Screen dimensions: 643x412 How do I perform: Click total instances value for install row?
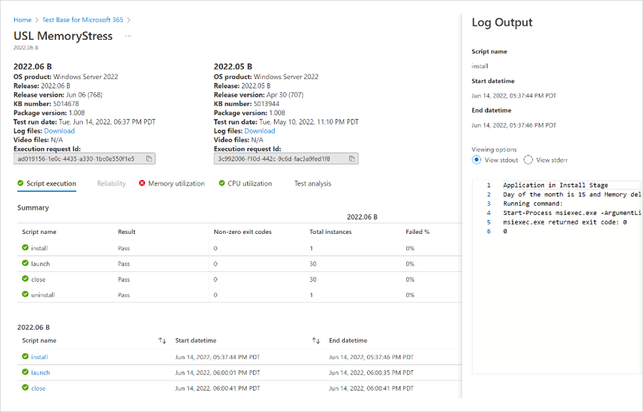click(x=311, y=248)
